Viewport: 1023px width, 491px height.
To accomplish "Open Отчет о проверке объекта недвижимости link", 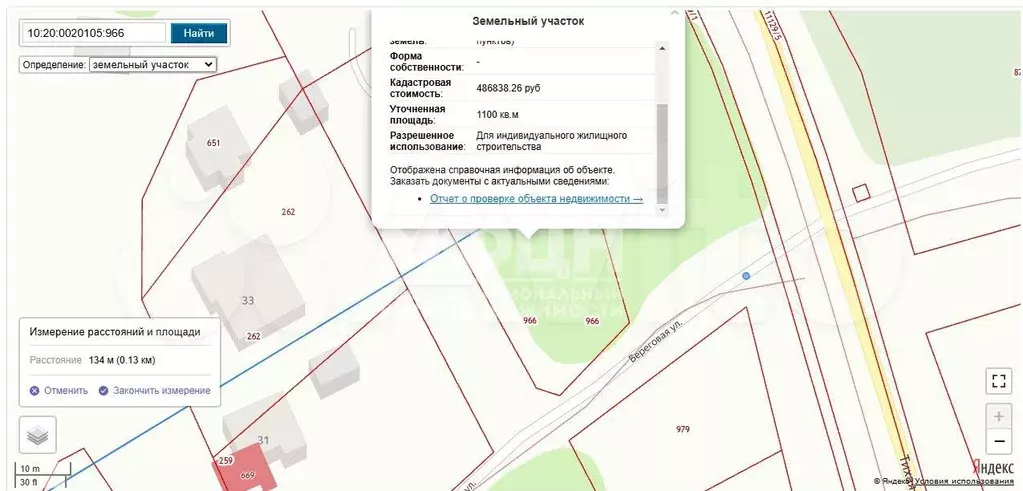I will pos(536,199).
